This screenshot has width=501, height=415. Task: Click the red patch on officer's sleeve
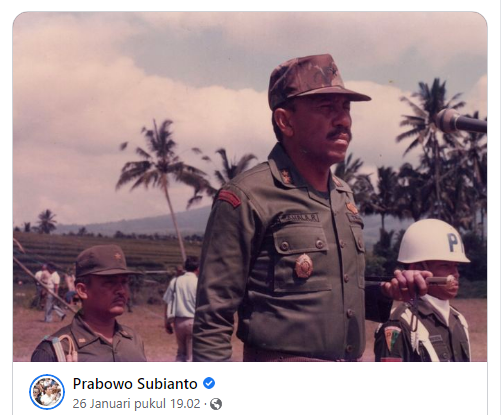coord(229,198)
